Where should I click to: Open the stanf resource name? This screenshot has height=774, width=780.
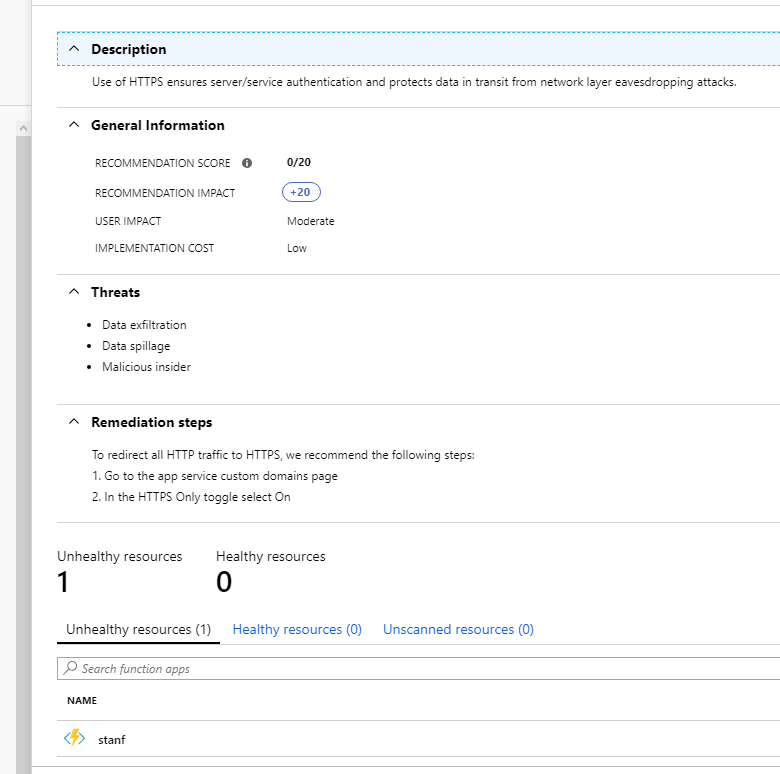112,740
